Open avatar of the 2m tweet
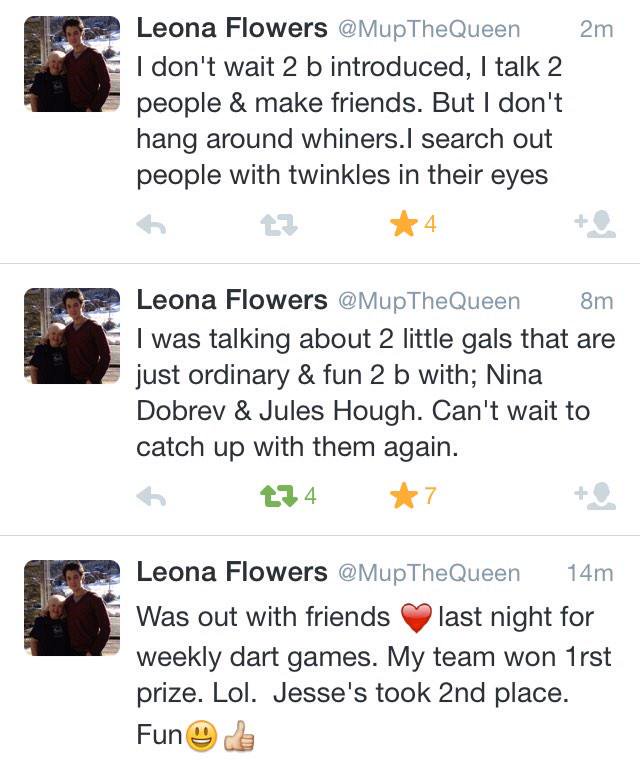Screen dimensions: 640x766 point(72,64)
